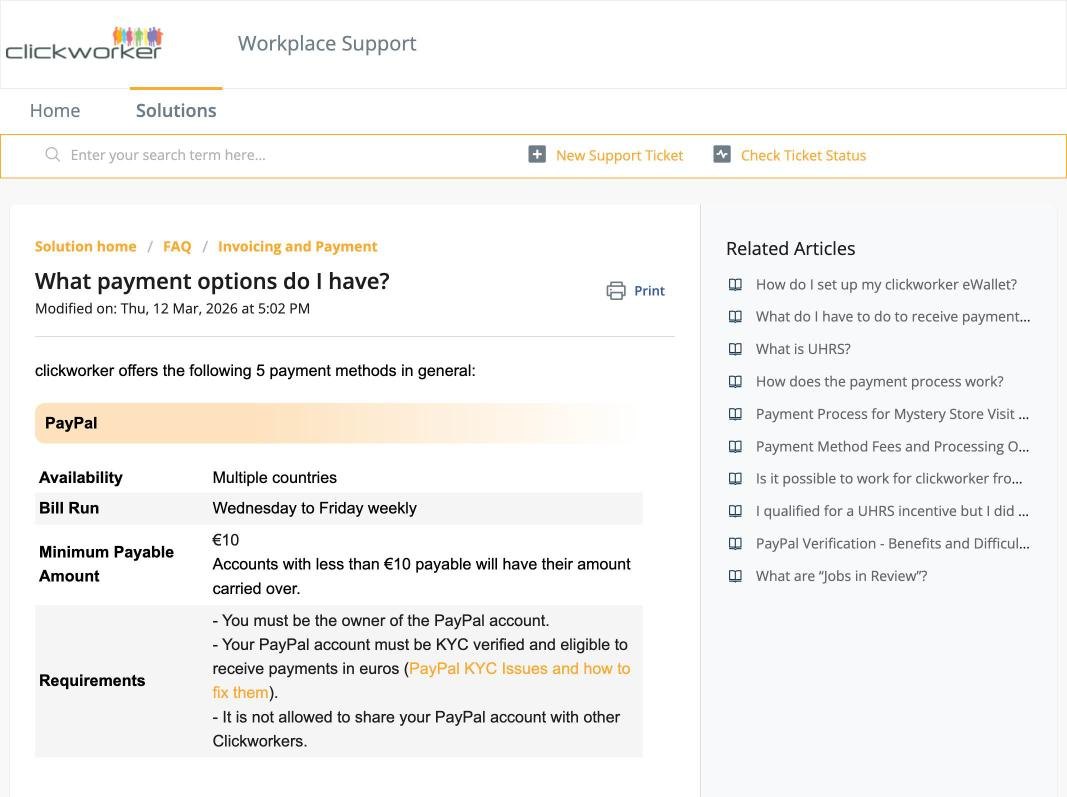Click the 'Wednesday to Friday weekly' cell
This screenshot has height=797, width=1067.
tap(314, 508)
